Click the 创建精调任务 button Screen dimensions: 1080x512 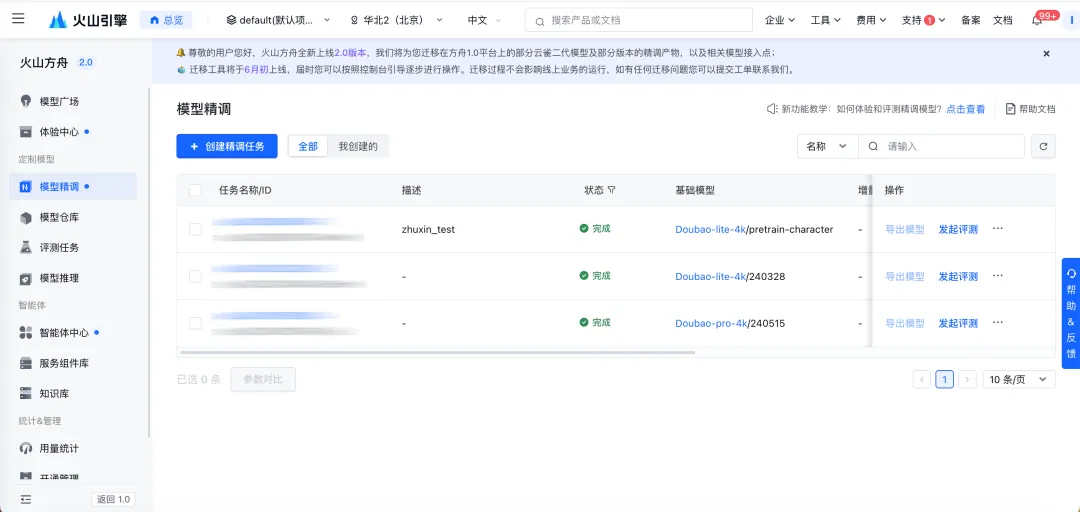[227, 146]
